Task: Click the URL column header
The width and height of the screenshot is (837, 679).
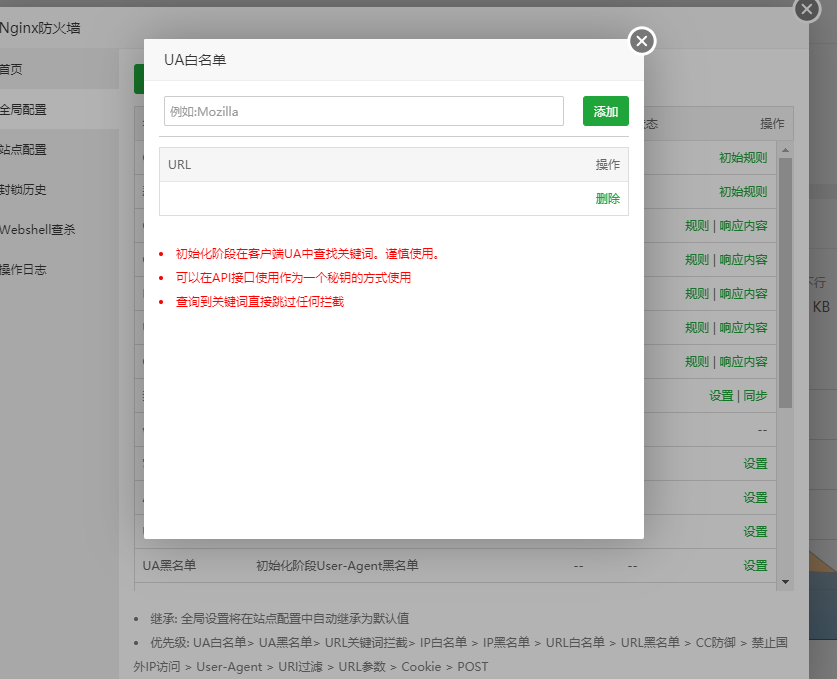Action: [x=179, y=164]
